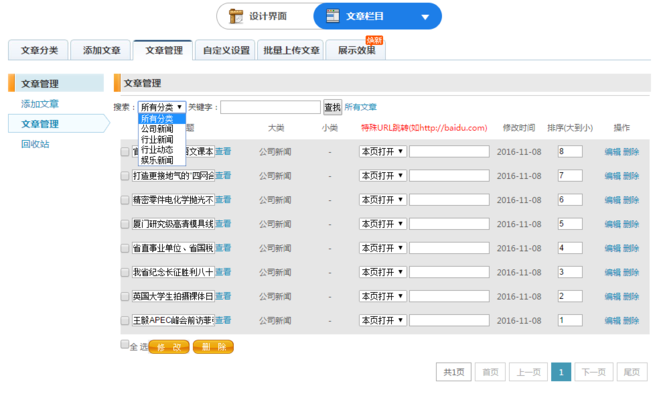
Task: Click the 上一页 pagination button
Action: [528, 372]
